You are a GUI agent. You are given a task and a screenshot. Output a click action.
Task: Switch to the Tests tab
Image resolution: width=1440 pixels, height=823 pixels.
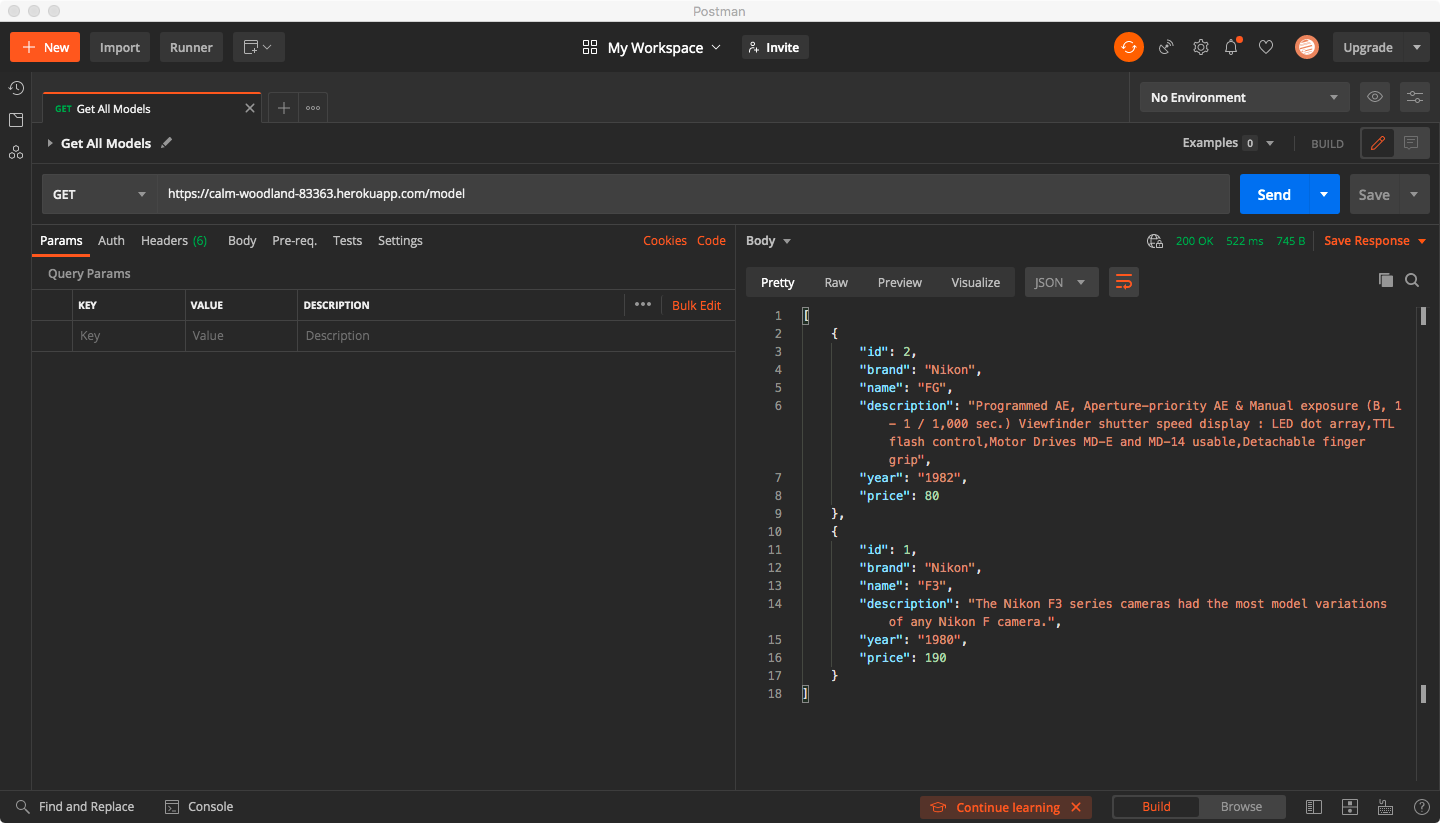347,241
